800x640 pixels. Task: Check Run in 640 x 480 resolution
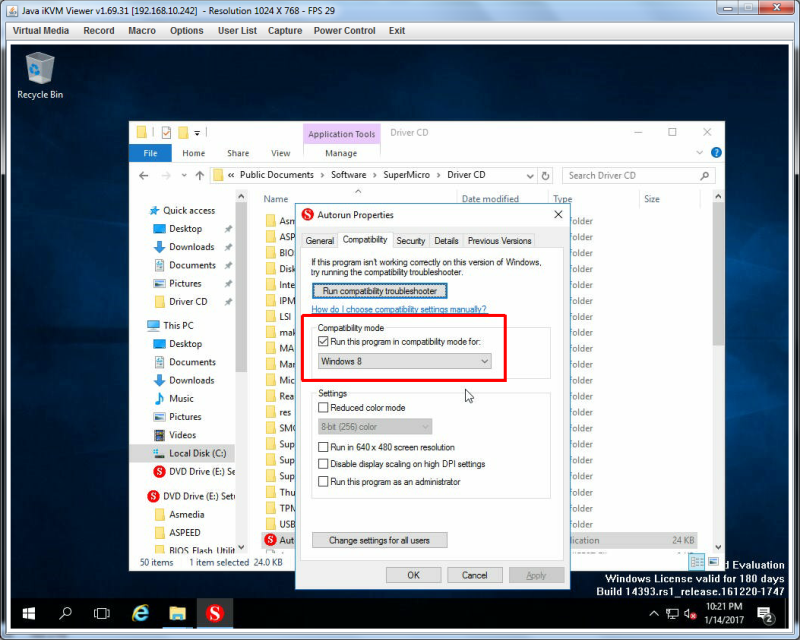[x=323, y=447]
